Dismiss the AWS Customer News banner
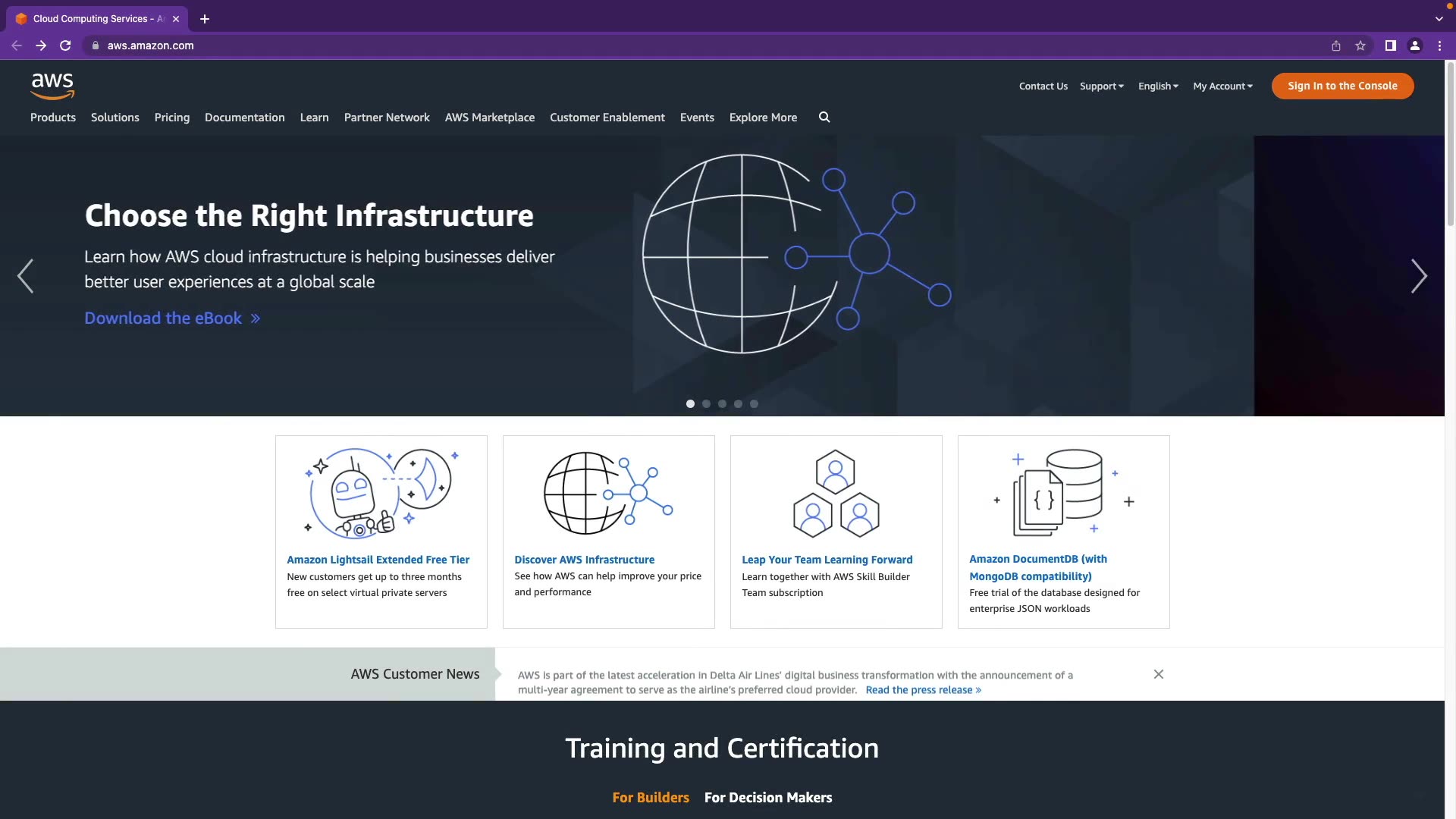Screen dimensions: 1456x819 [x=1158, y=674]
